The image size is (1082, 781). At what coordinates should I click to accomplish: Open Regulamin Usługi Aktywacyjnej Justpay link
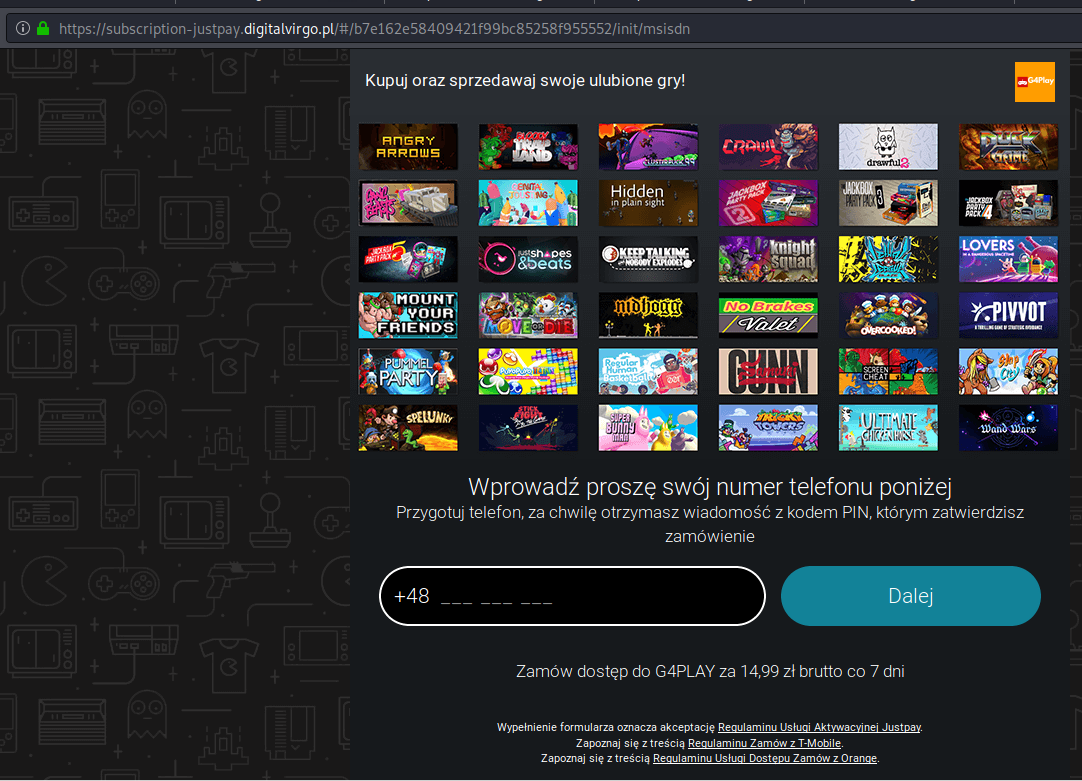819,727
